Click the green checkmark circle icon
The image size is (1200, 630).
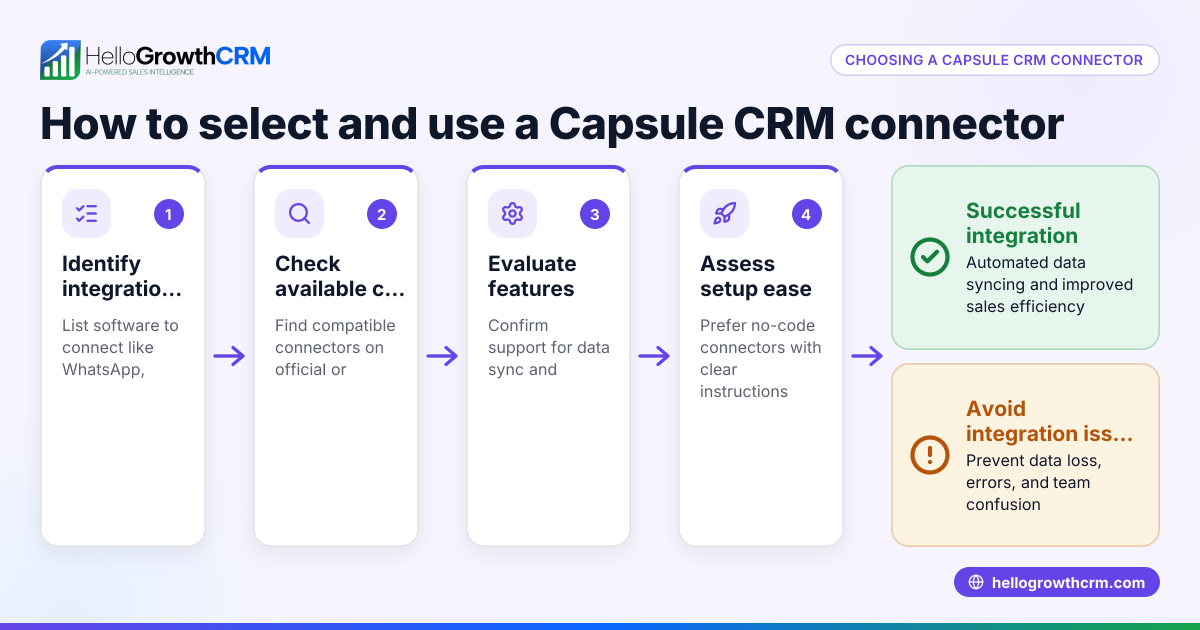pyautogui.click(x=930, y=257)
